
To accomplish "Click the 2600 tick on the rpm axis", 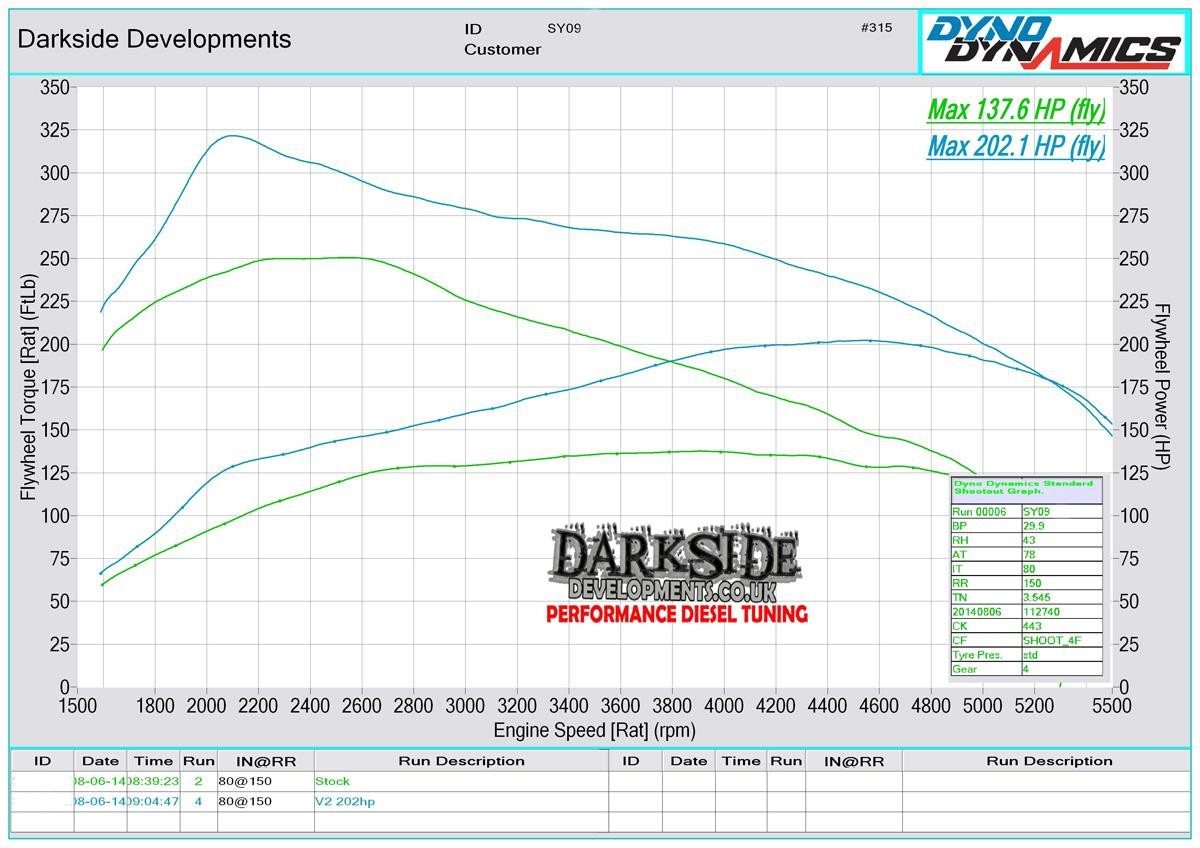I will pos(361,705).
